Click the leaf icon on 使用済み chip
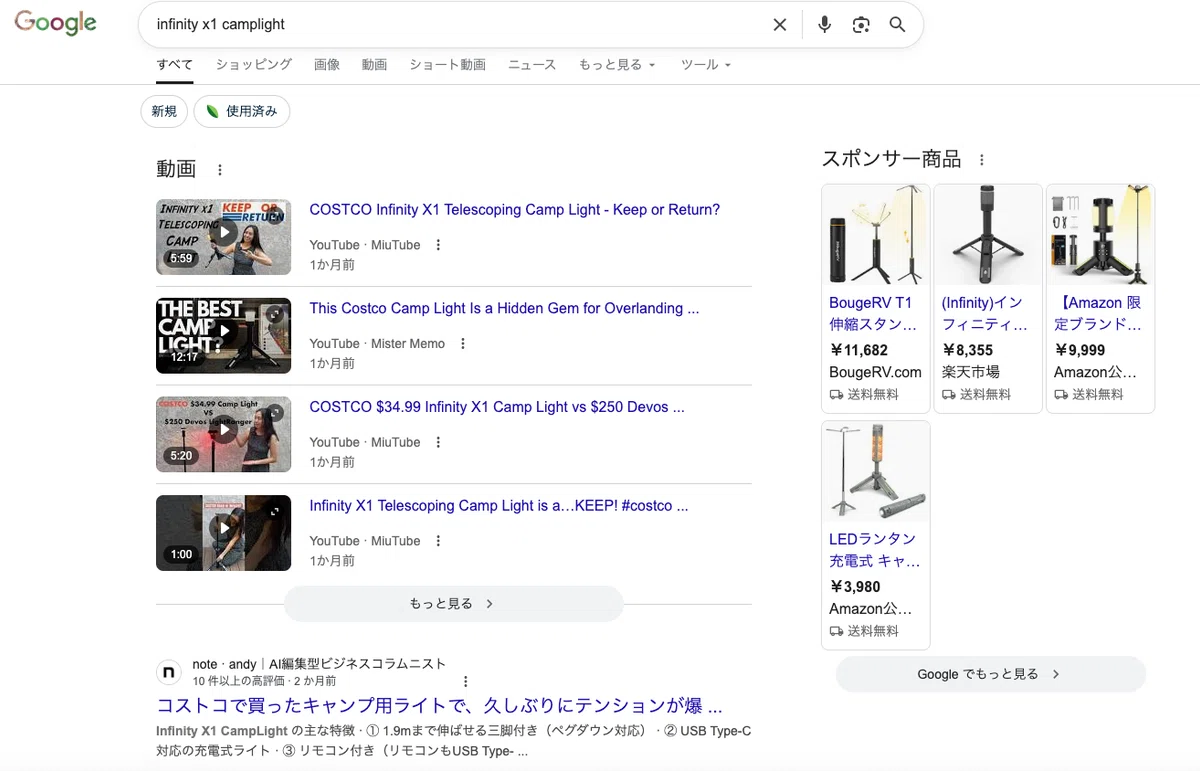Viewport: 1200px width, 771px height. (x=212, y=111)
